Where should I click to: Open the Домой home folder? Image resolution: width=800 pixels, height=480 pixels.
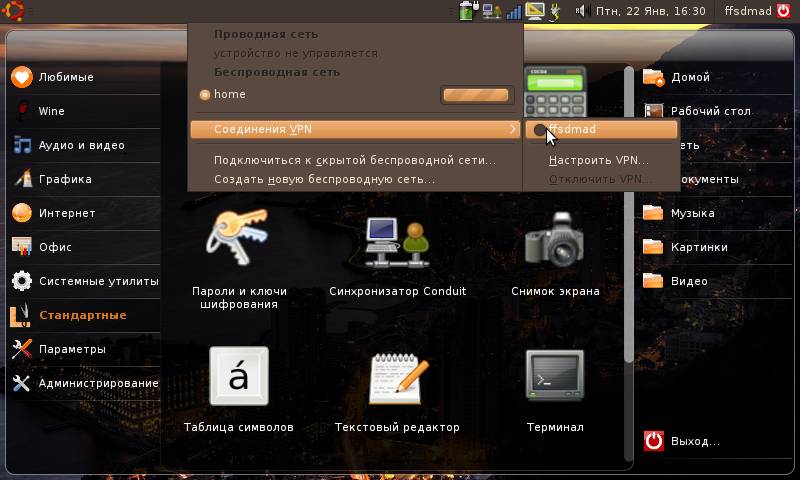(717, 78)
